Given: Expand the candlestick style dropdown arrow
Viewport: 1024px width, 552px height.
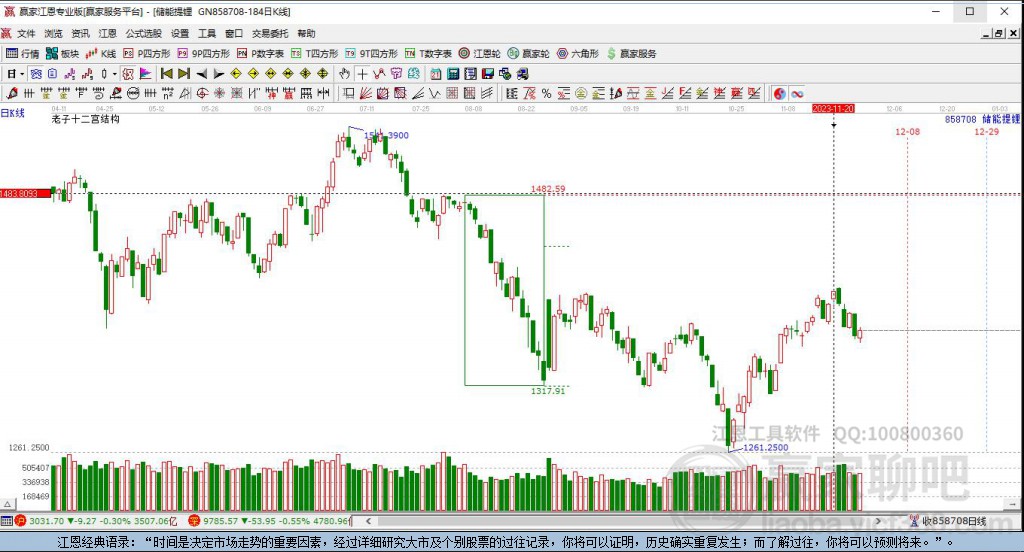Looking at the screenshot, I should 114,74.
